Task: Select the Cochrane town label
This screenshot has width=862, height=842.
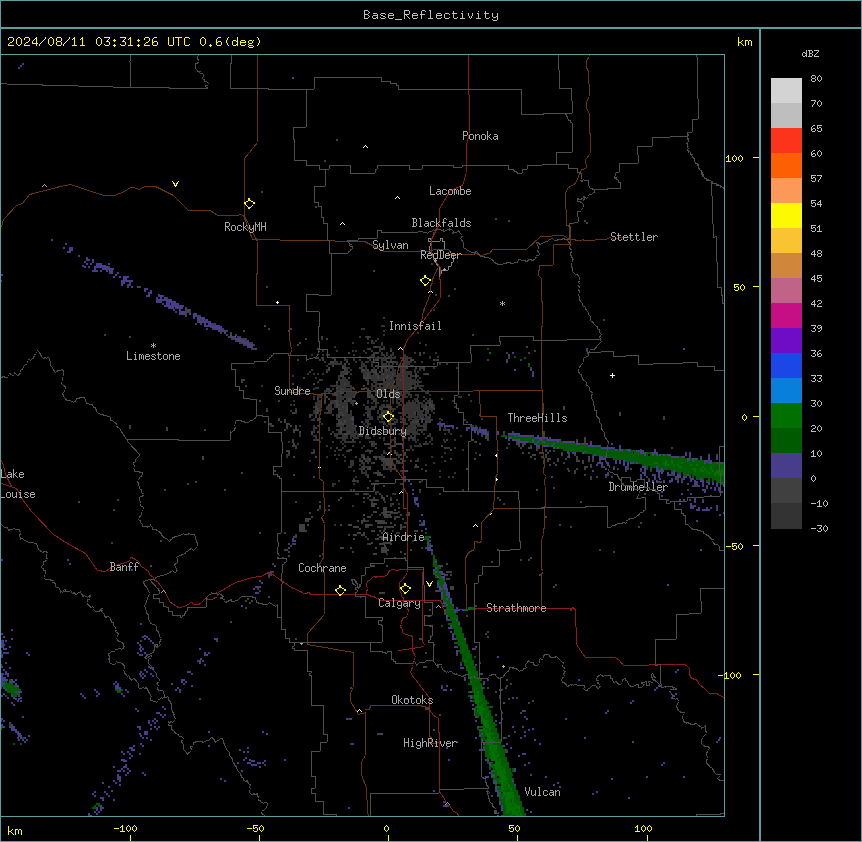Action: tap(322, 568)
